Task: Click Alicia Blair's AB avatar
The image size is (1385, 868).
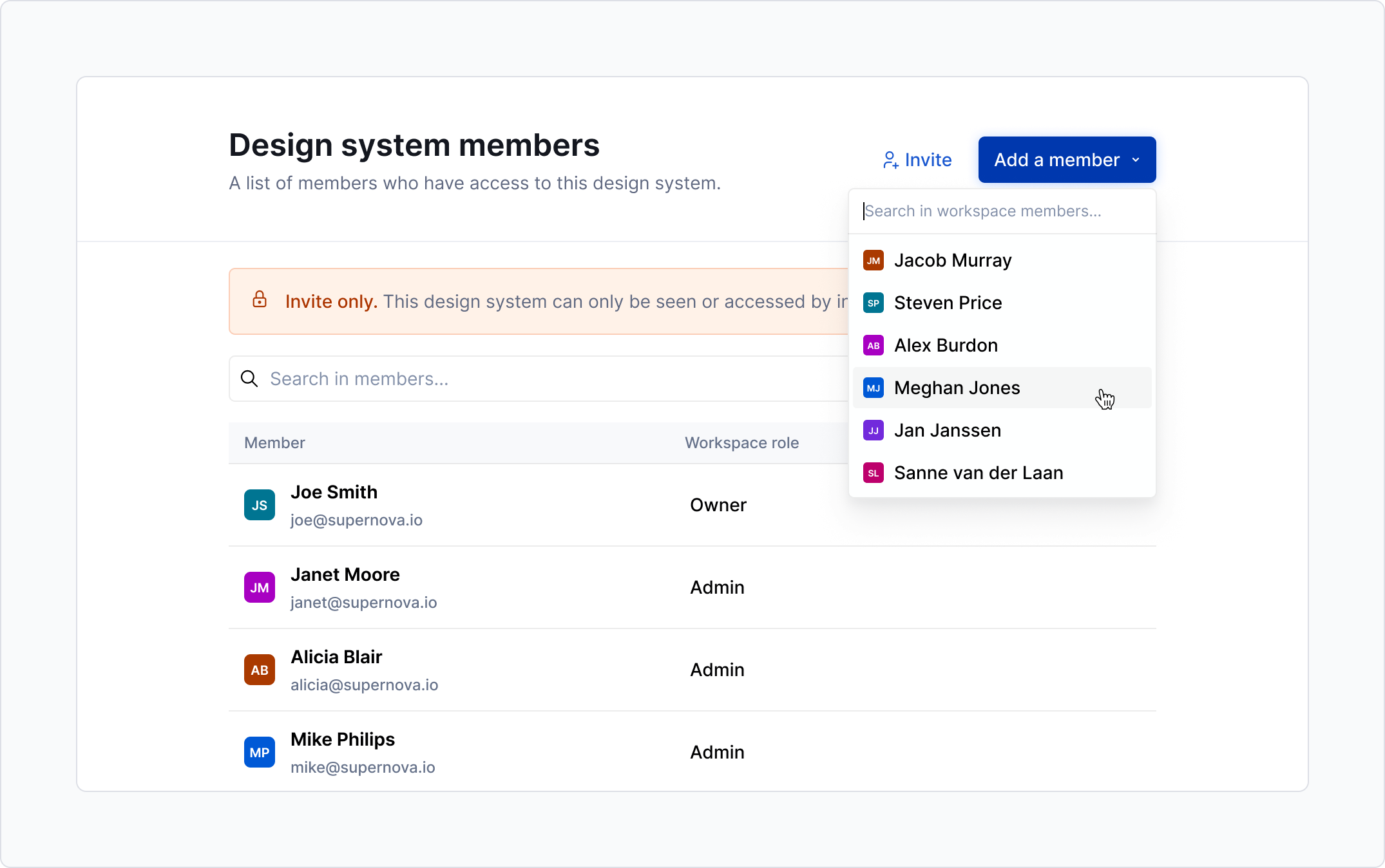Action: 260,670
